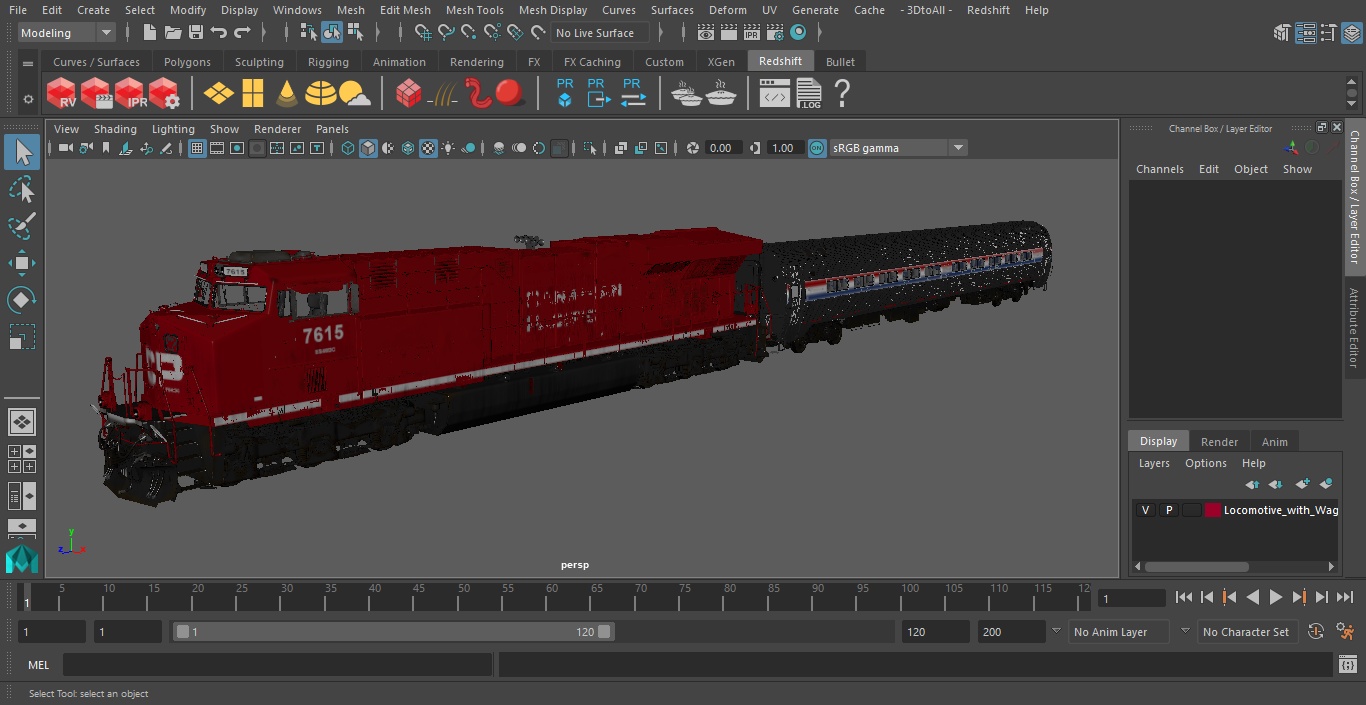The image size is (1366, 705).
Task: Click the Locomotive layer red color swatch
Action: [x=1213, y=510]
